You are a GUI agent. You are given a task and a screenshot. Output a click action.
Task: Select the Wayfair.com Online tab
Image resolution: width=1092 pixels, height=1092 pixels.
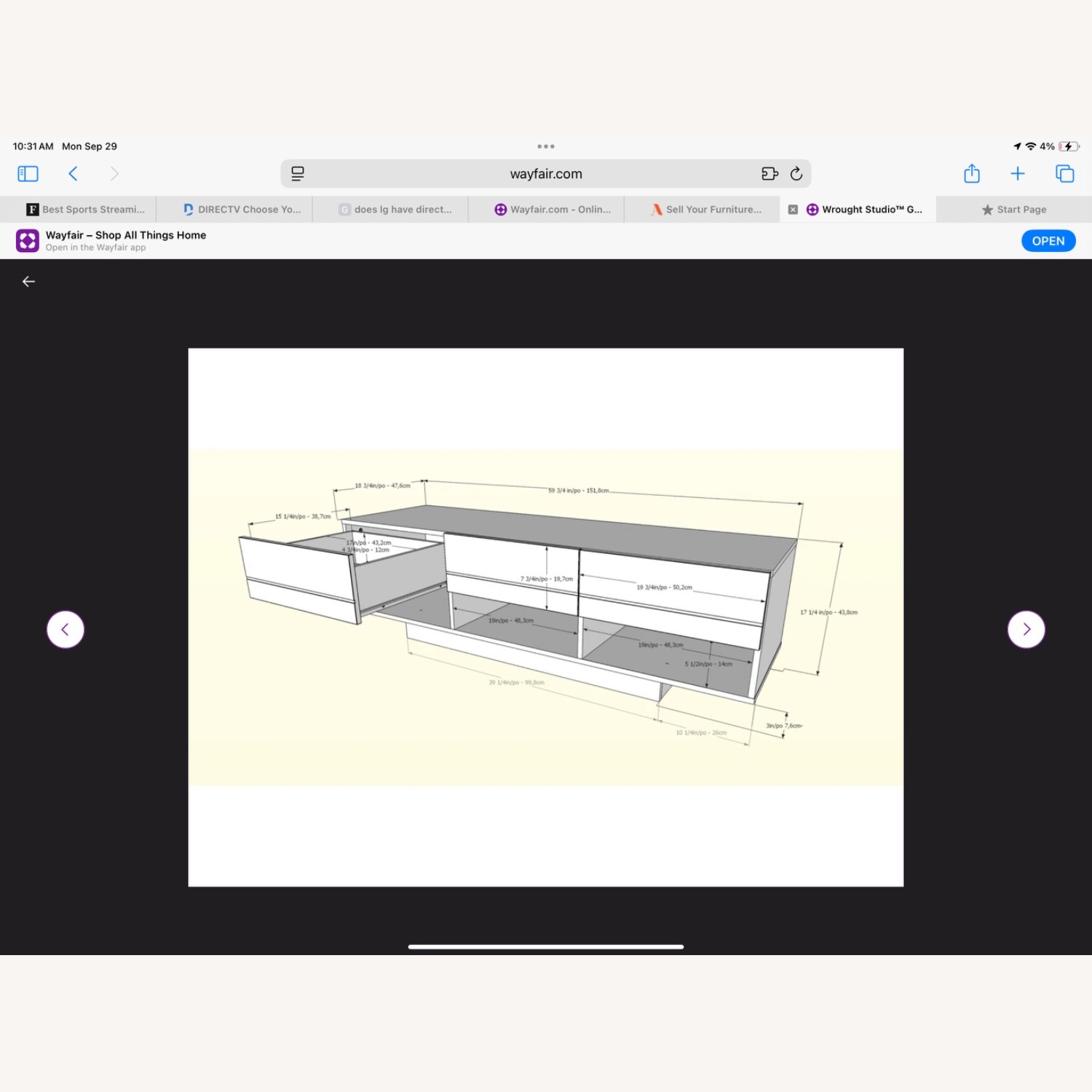[x=553, y=210]
